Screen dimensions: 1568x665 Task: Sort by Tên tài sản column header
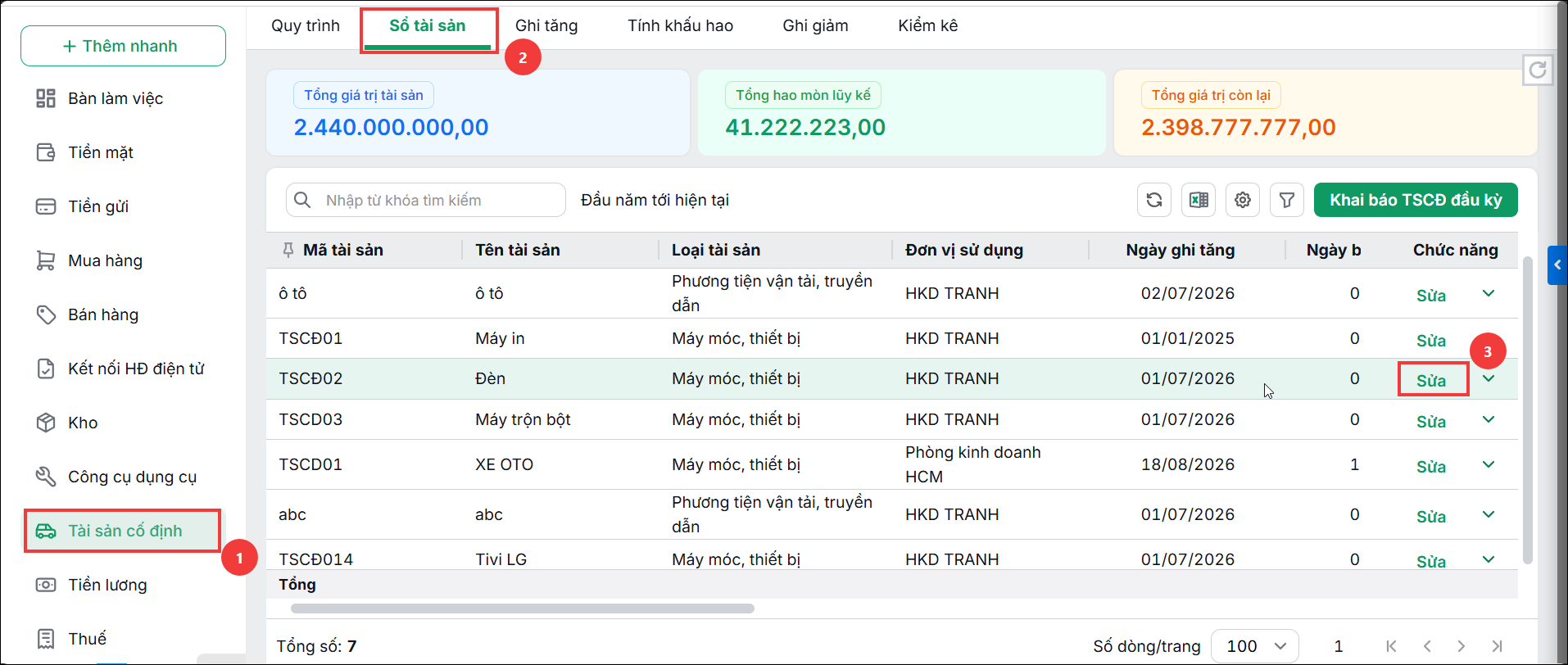[518, 250]
